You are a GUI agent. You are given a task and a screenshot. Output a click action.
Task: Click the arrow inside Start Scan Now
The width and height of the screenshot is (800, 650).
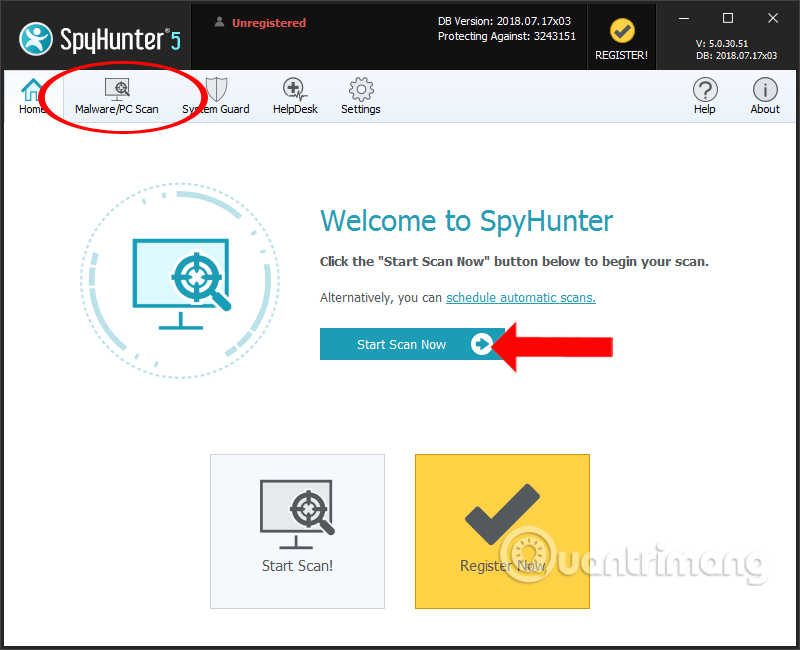point(483,344)
